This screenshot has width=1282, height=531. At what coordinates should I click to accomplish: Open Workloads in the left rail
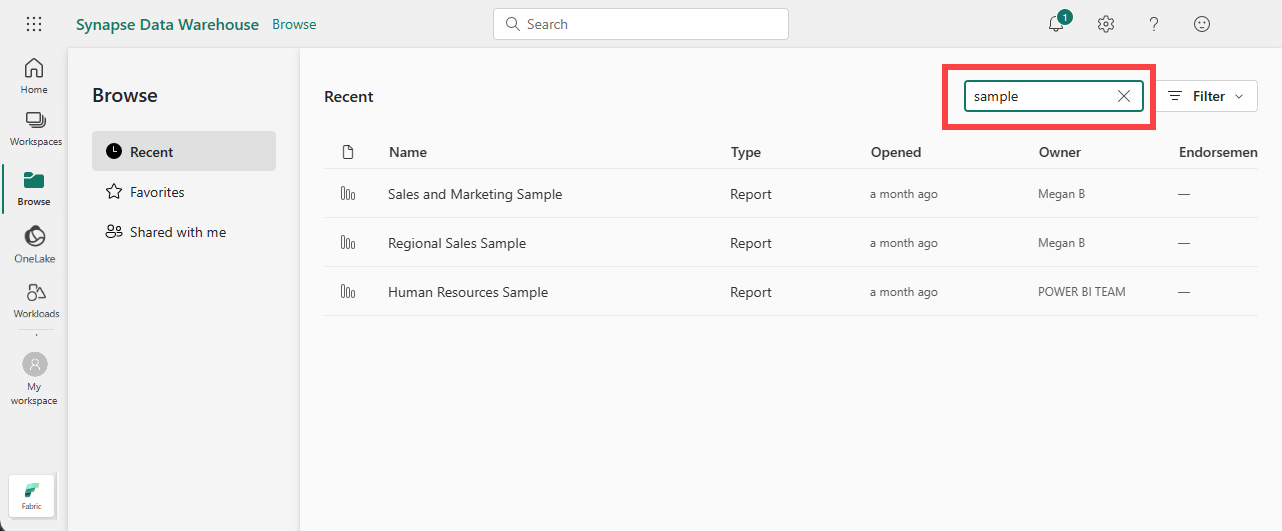click(35, 300)
